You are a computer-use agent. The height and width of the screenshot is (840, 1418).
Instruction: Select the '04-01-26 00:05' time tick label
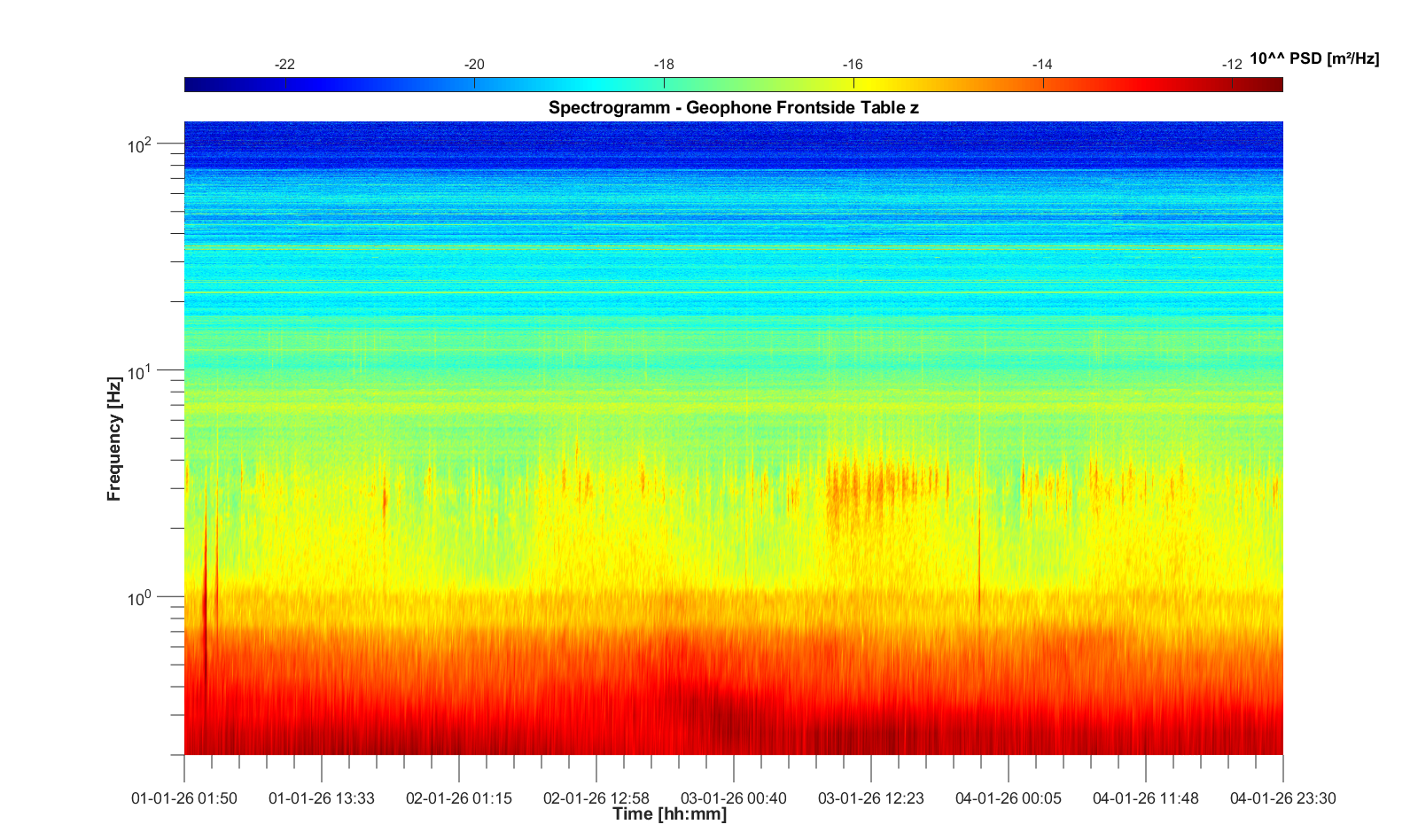coord(1009,798)
